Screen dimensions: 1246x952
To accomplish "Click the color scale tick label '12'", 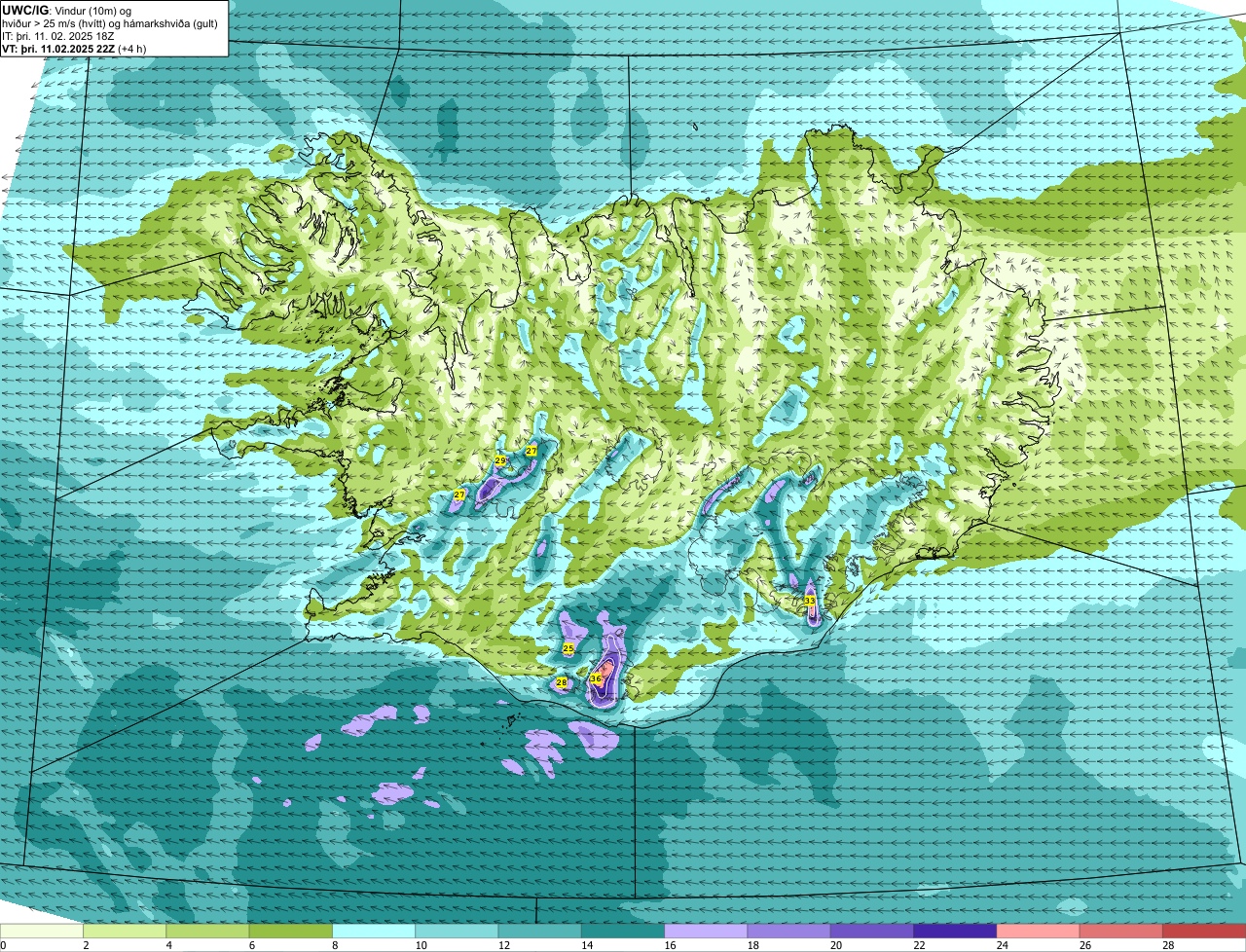I will click(x=503, y=945).
